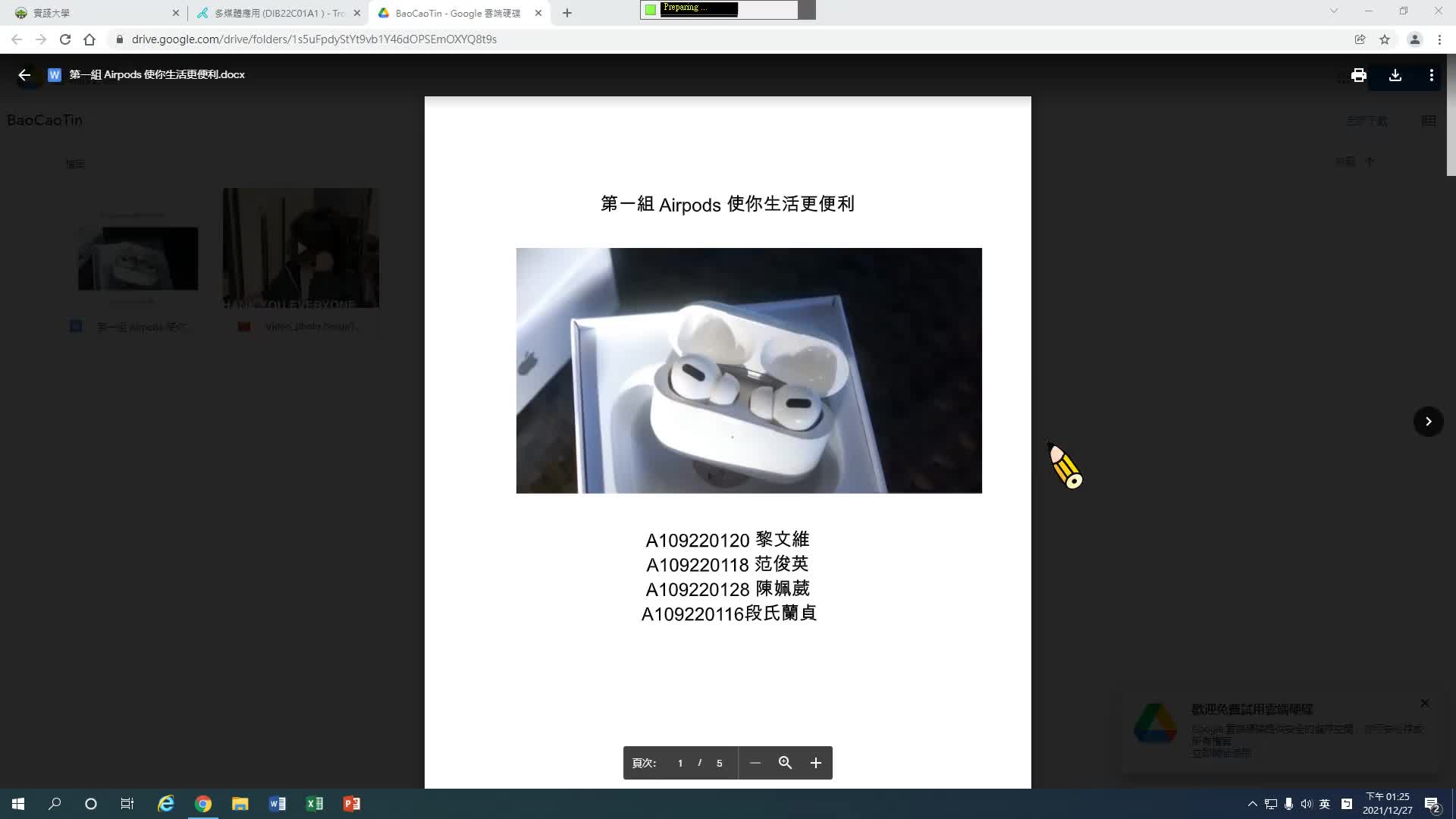Go to next file with right chevron

click(x=1428, y=422)
